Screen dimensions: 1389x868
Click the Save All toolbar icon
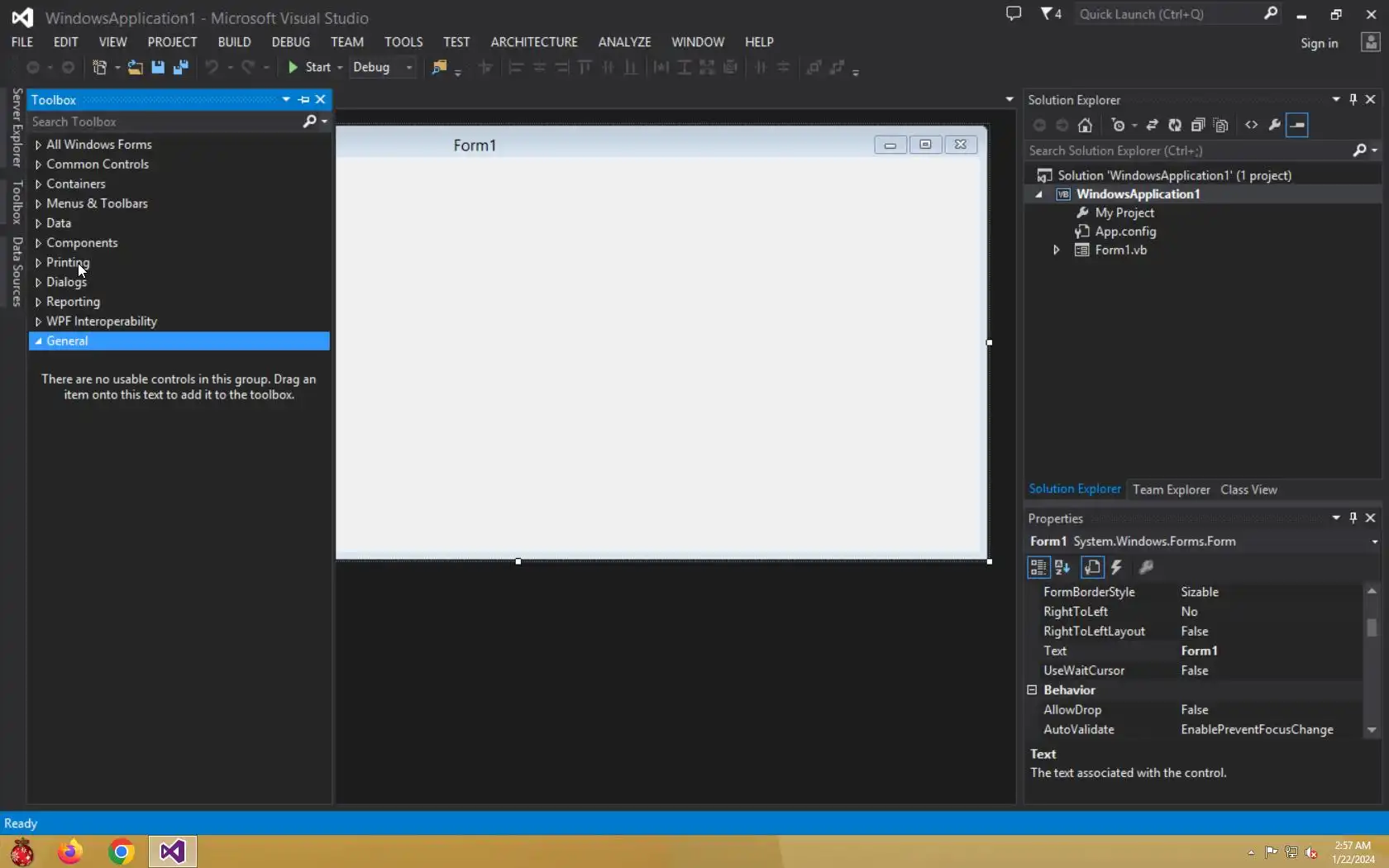(x=180, y=68)
